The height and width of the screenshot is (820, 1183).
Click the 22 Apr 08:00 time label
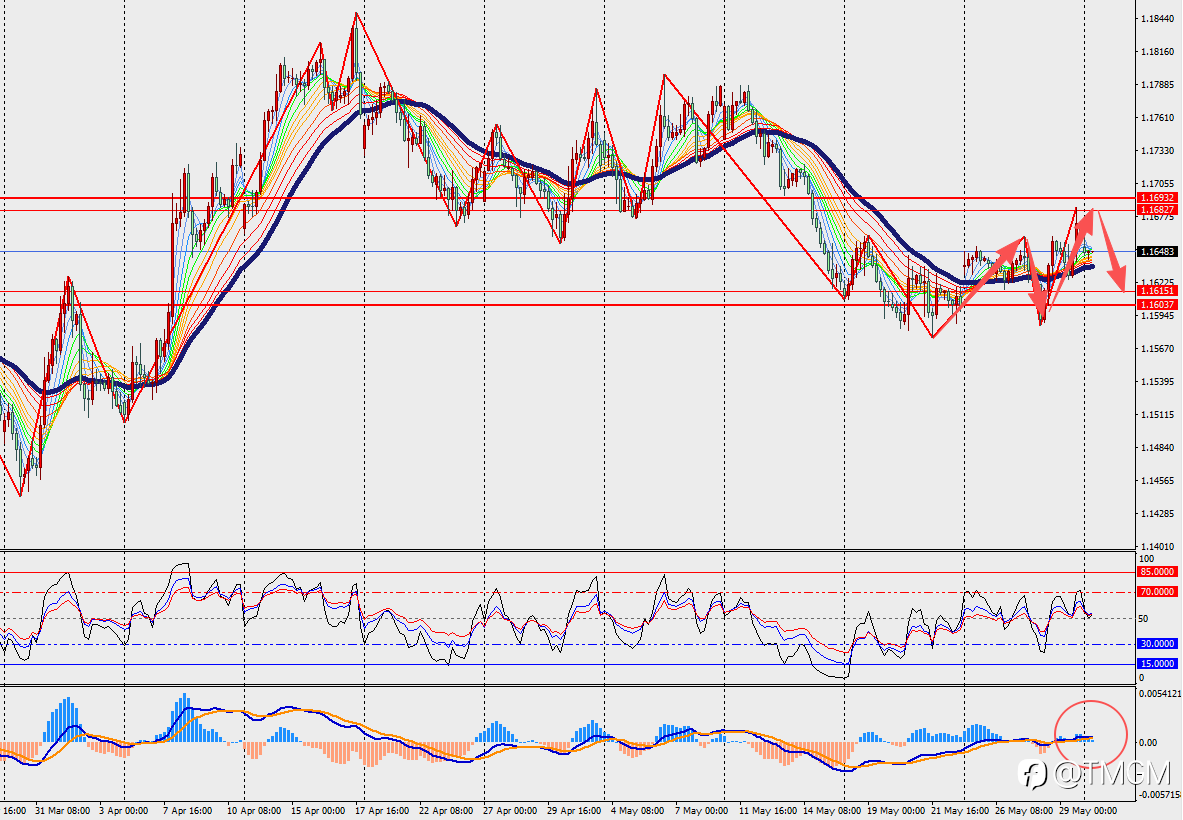pyautogui.click(x=446, y=811)
